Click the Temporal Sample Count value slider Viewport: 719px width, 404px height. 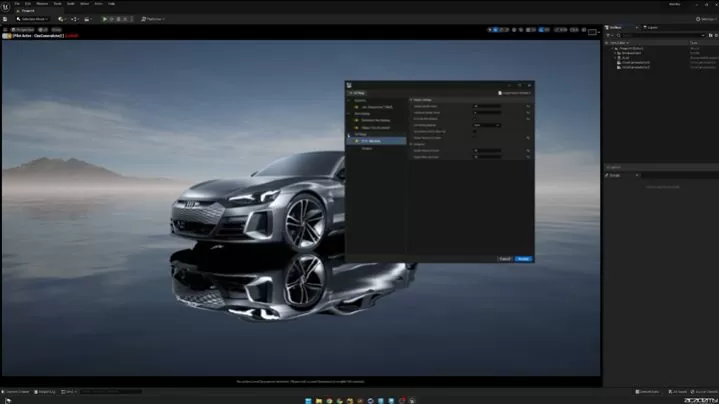(487, 113)
